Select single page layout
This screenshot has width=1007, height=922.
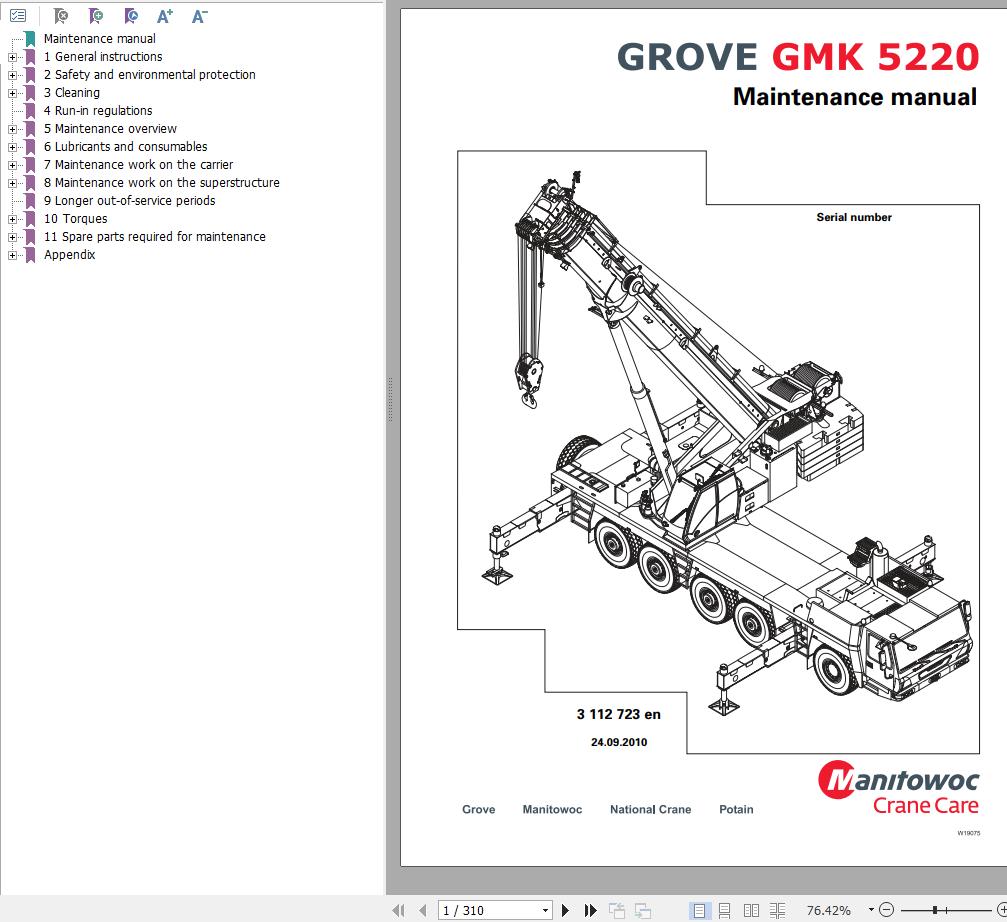coord(699,910)
